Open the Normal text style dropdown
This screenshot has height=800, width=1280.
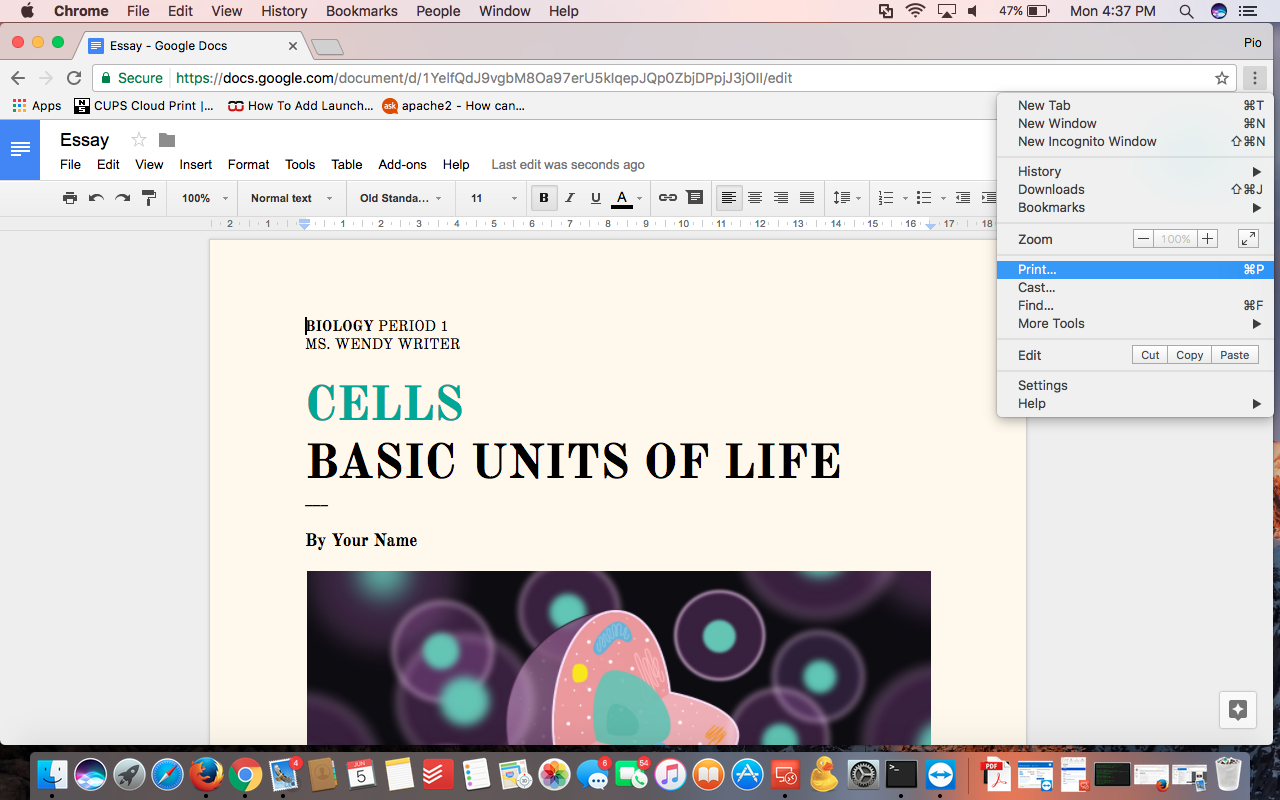point(291,198)
